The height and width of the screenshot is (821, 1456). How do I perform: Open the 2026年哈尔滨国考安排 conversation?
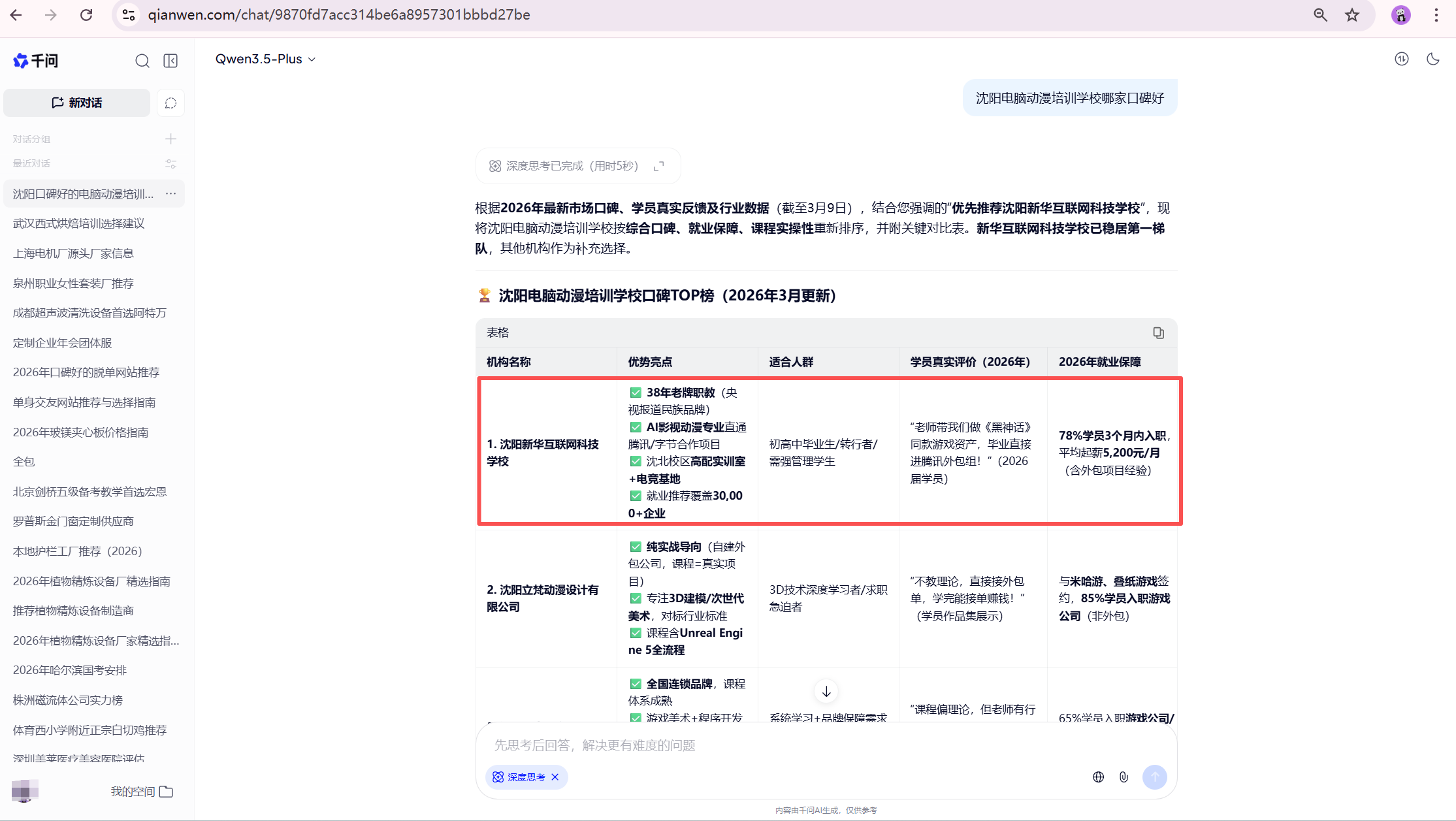(x=70, y=670)
